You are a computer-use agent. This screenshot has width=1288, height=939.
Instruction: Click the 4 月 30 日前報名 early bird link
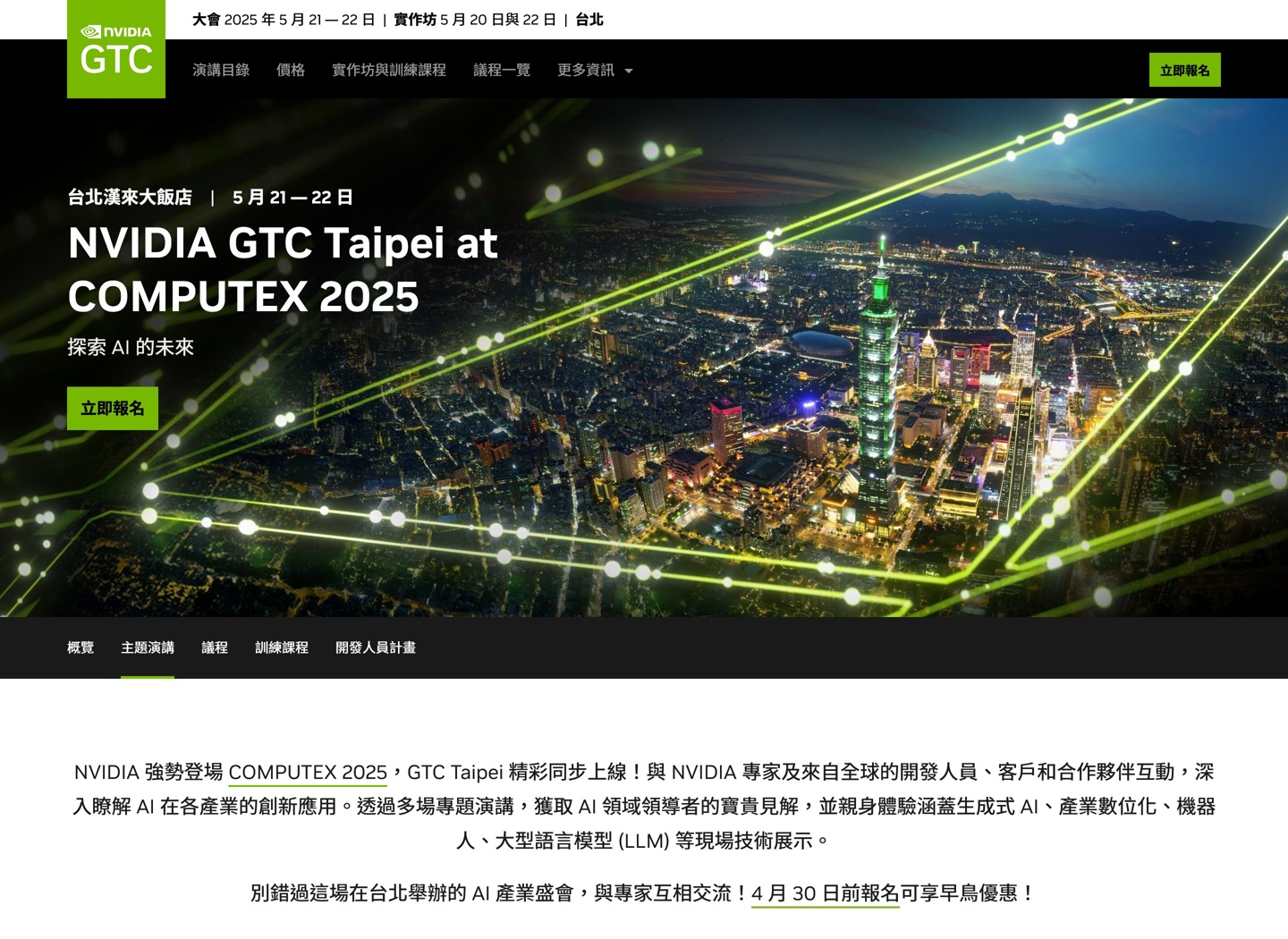coord(825,892)
